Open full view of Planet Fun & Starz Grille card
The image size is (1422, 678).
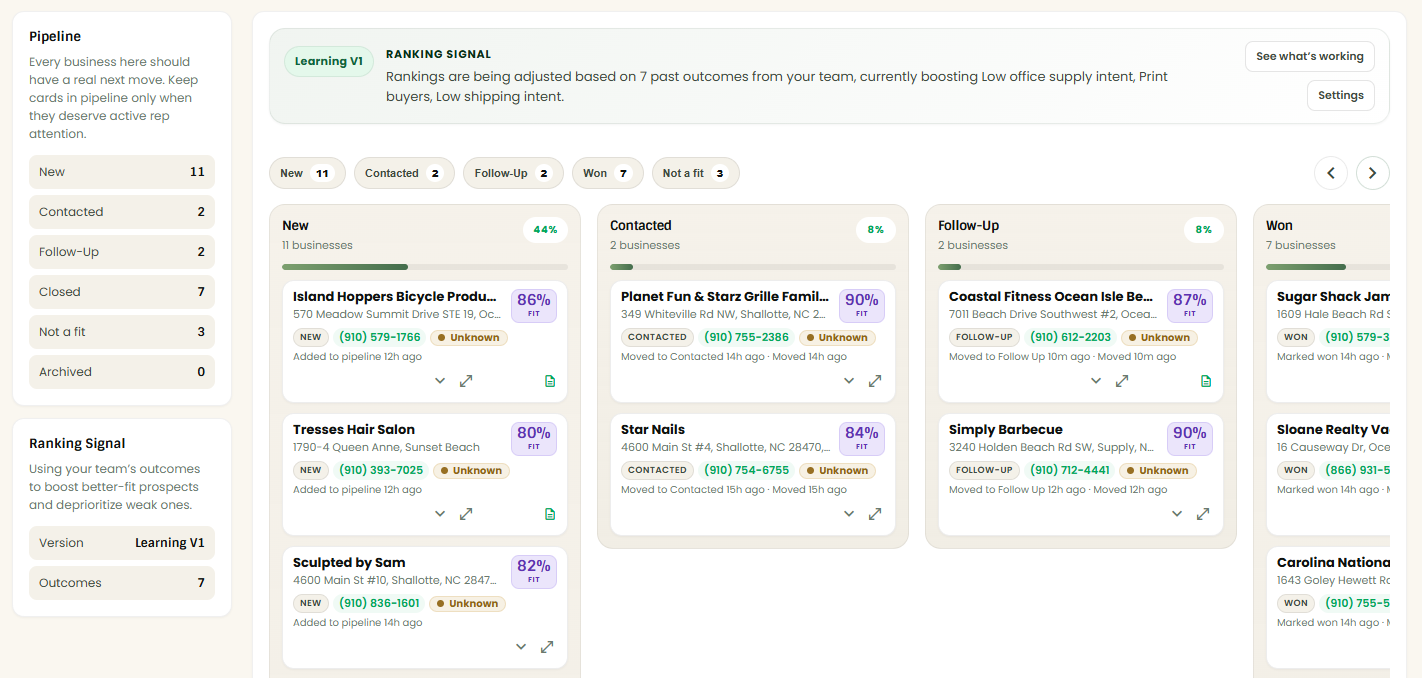875,381
